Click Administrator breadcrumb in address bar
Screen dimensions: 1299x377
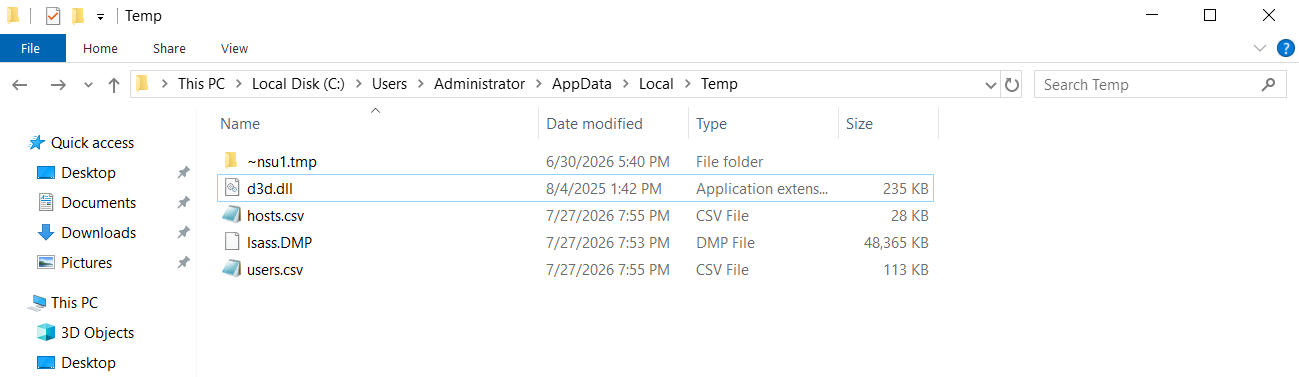pos(479,84)
